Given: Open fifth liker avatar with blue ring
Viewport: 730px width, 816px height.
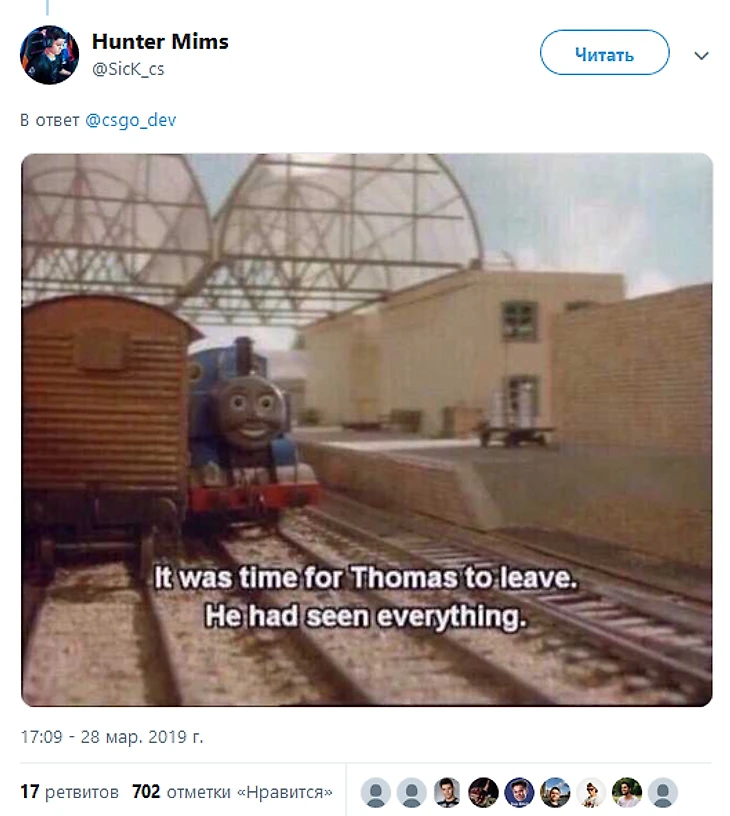Looking at the screenshot, I should 519,793.
